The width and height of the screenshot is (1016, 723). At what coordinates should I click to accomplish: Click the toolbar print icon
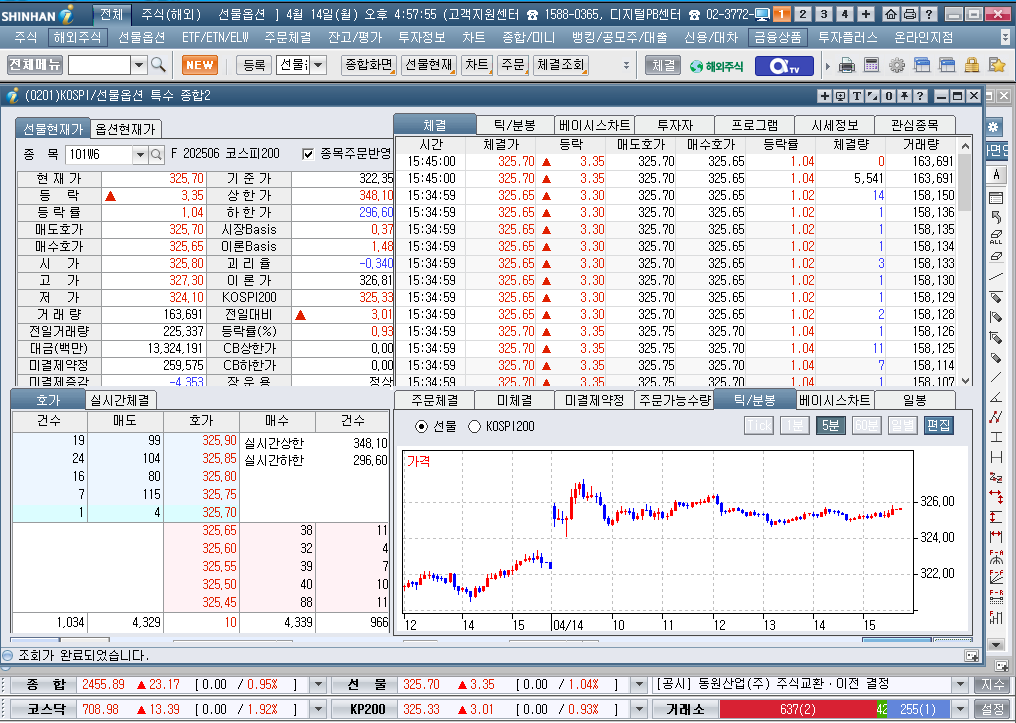[x=847, y=65]
